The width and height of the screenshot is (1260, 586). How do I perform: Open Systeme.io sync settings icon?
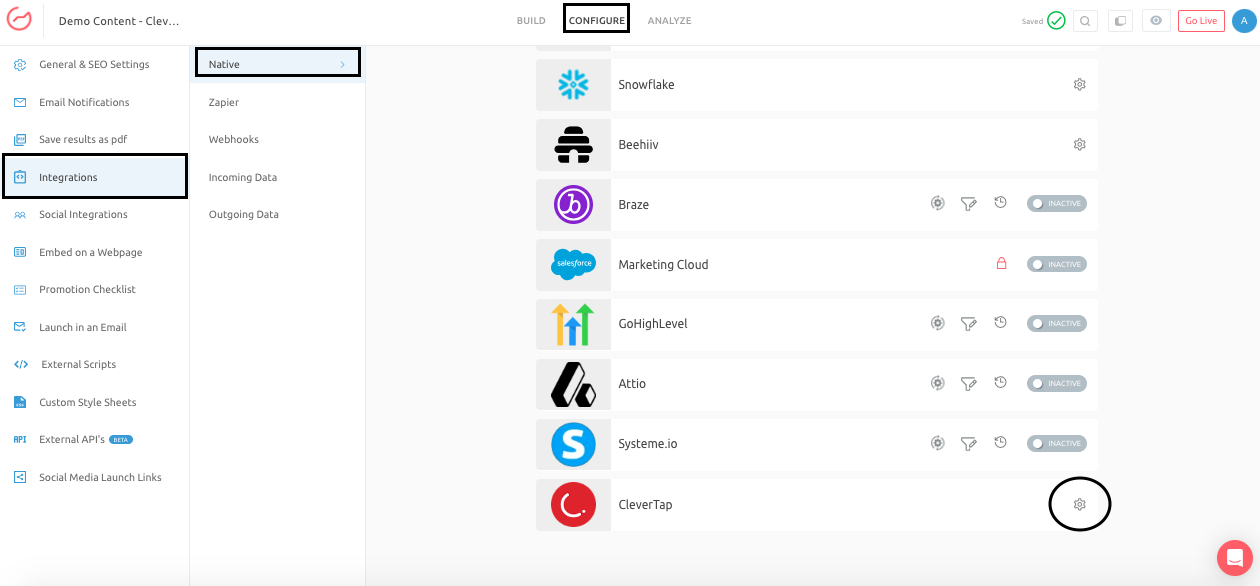pyautogui.click(x=937, y=443)
